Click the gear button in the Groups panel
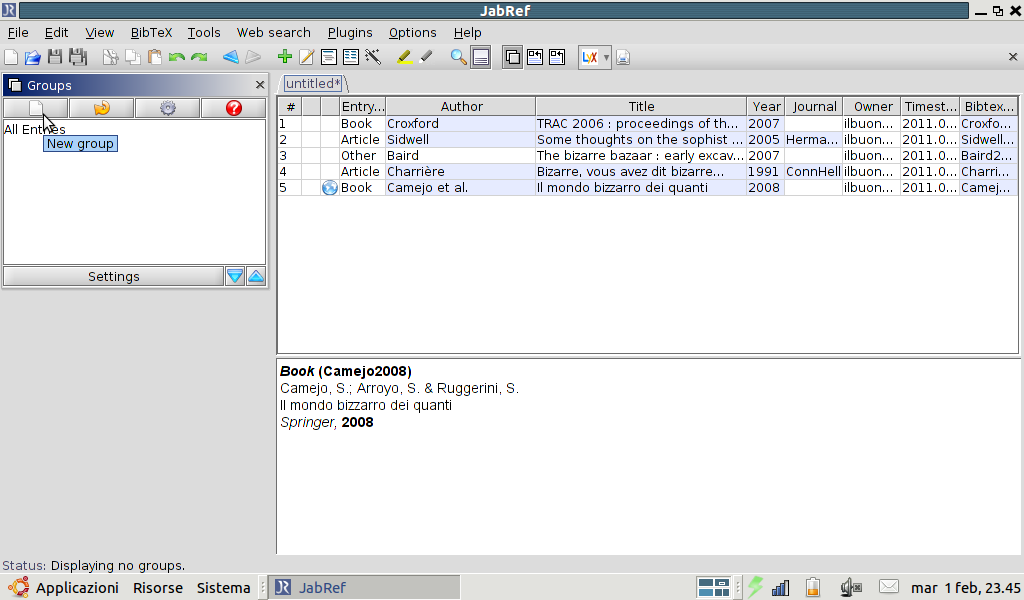1024x600 pixels. pyautogui.click(x=168, y=108)
